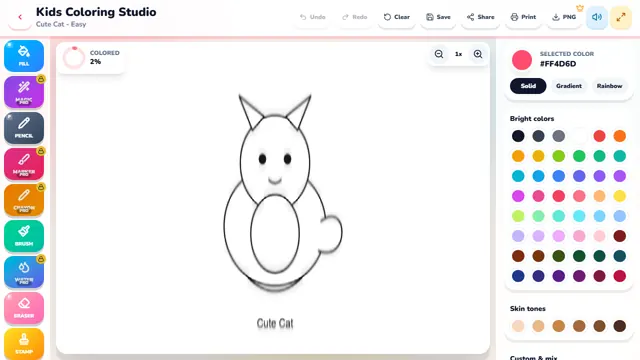Screen dimensions: 640x360
Task: Pick the orange swatch in the first row
Action: tap(620, 136)
